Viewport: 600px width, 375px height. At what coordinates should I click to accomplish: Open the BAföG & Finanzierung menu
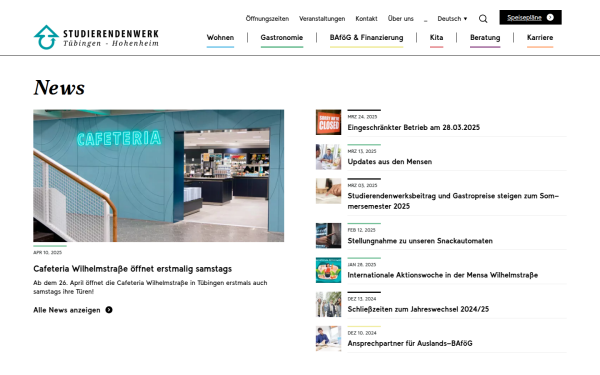pyautogui.click(x=367, y=38)
